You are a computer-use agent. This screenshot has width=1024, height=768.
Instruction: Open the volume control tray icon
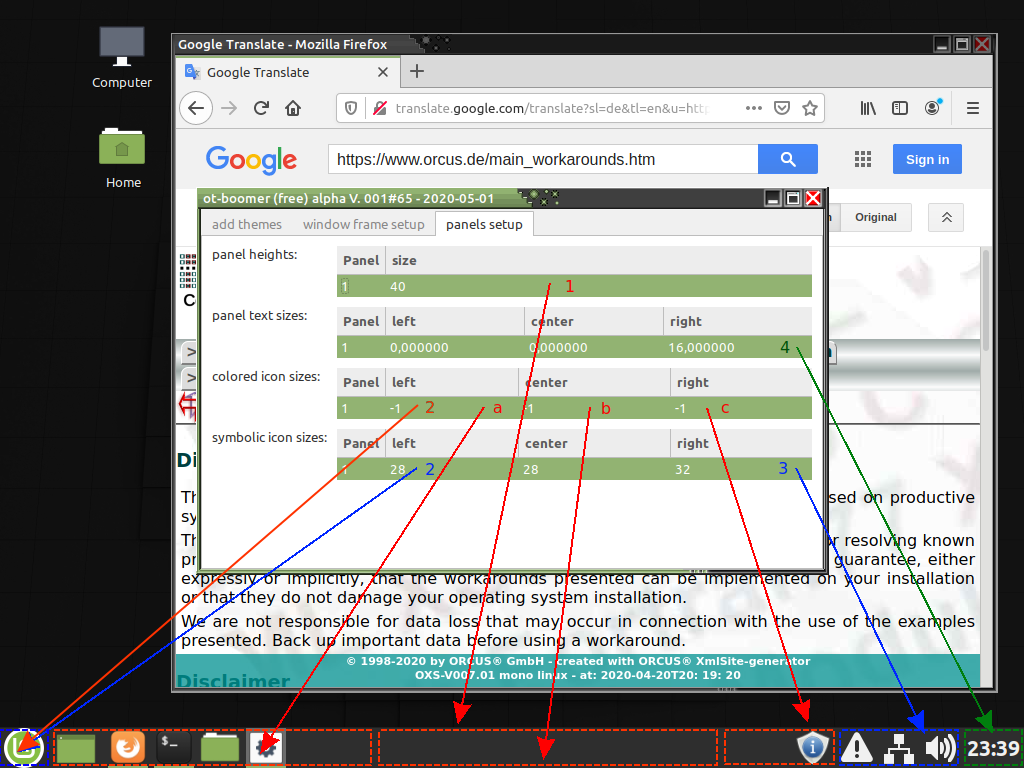940,748
